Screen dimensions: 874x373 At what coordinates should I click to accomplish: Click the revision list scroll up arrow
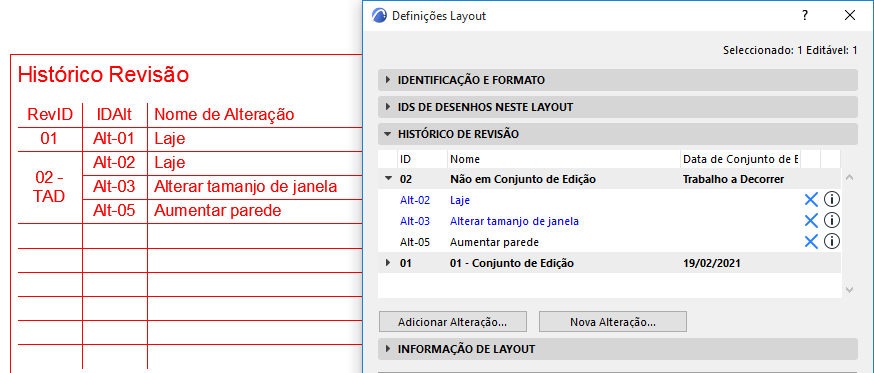(849, 177)
